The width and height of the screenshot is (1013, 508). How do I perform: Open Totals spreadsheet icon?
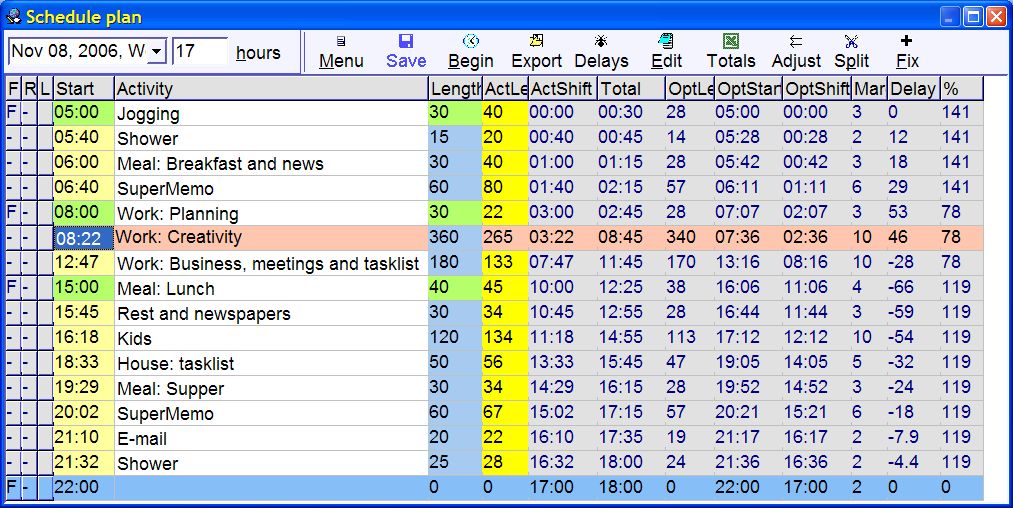pos(731,41)
